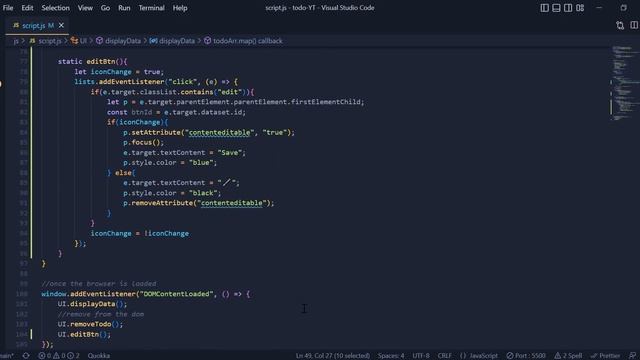Screen dimensions: 640x360
Task: Click the '//once the browser is loaded' comment
Action: [98, 284]
